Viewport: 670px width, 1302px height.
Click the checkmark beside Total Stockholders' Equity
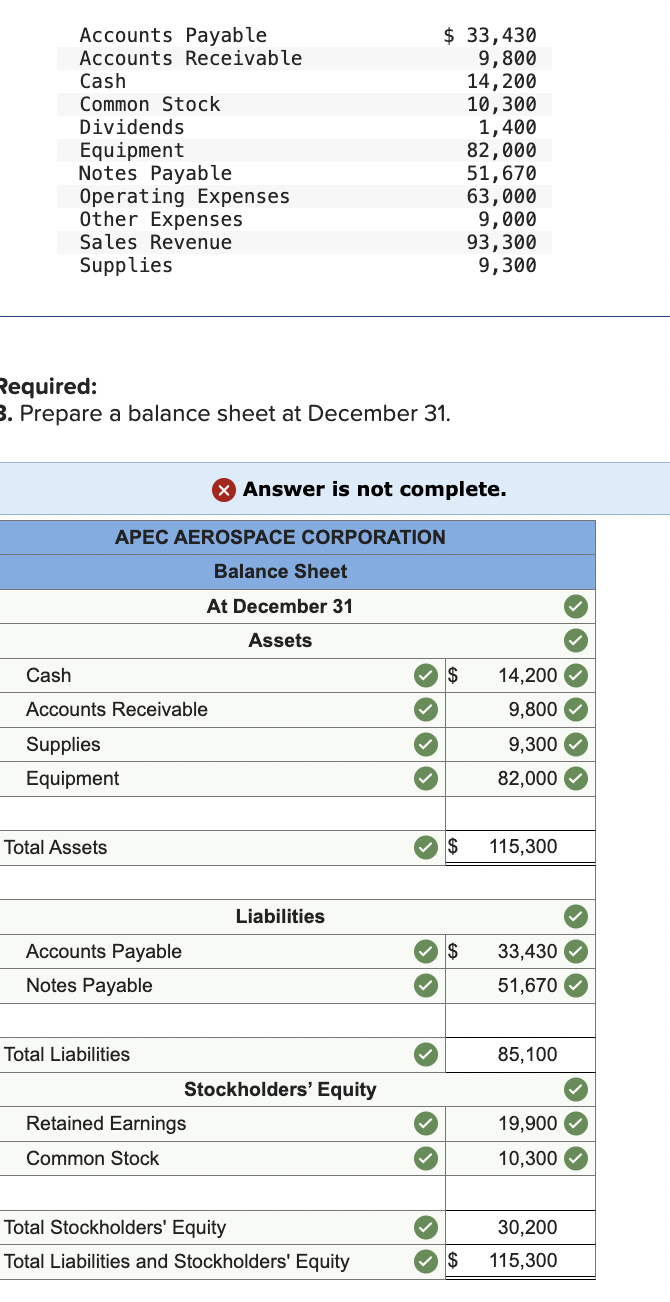[426, 1227]
